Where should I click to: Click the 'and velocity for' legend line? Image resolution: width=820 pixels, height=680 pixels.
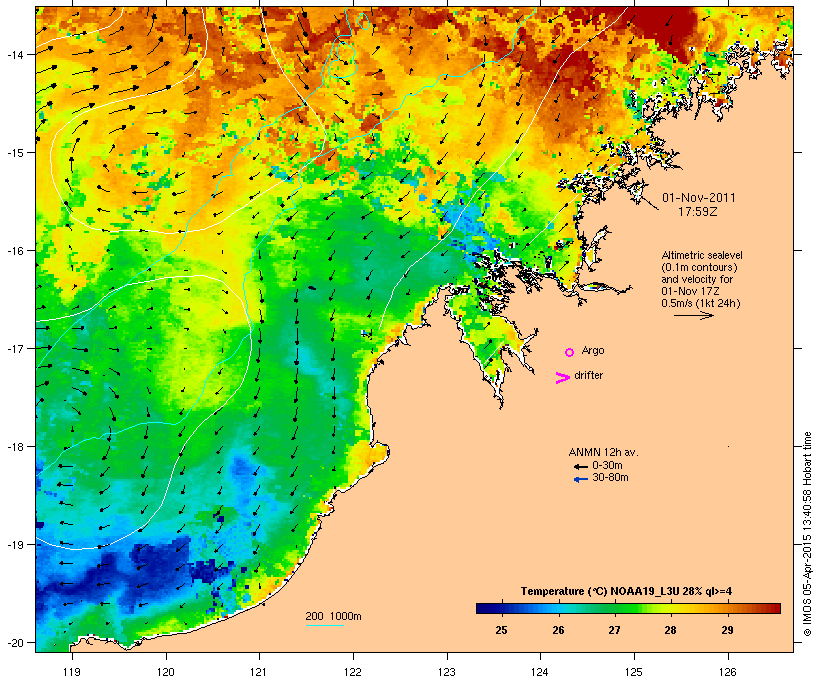point(697,279)
